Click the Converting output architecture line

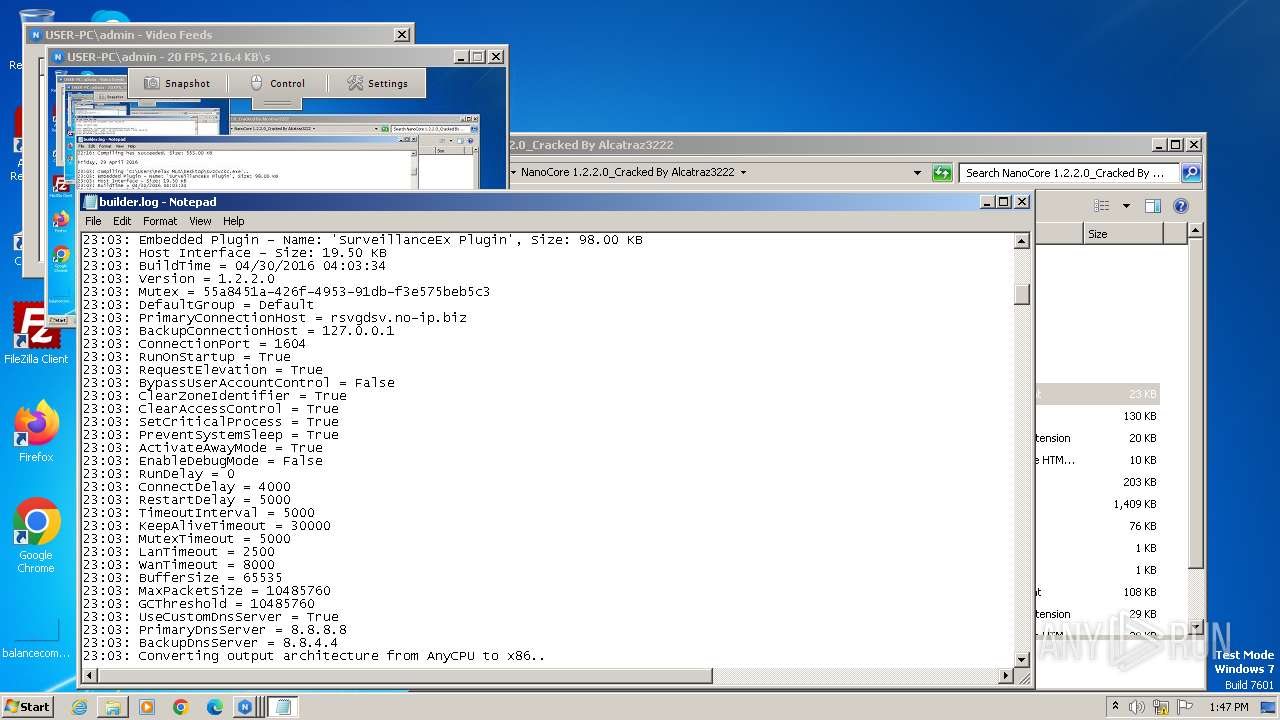(x=314, y=656)
